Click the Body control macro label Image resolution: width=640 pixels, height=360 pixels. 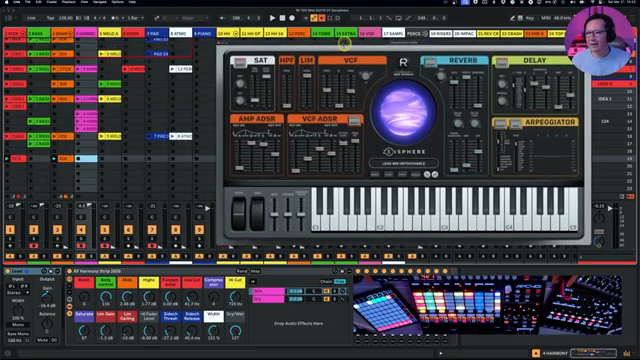106,282
